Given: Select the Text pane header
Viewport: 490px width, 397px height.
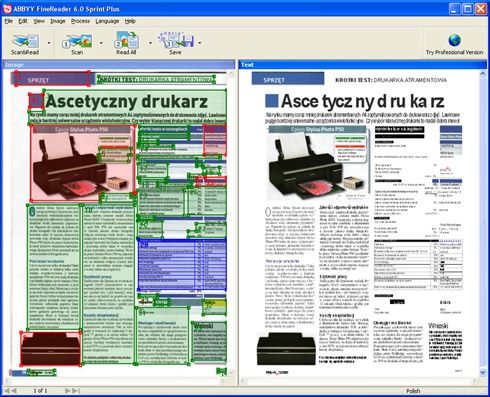Looking at the screenshot, I should (363, 65).
